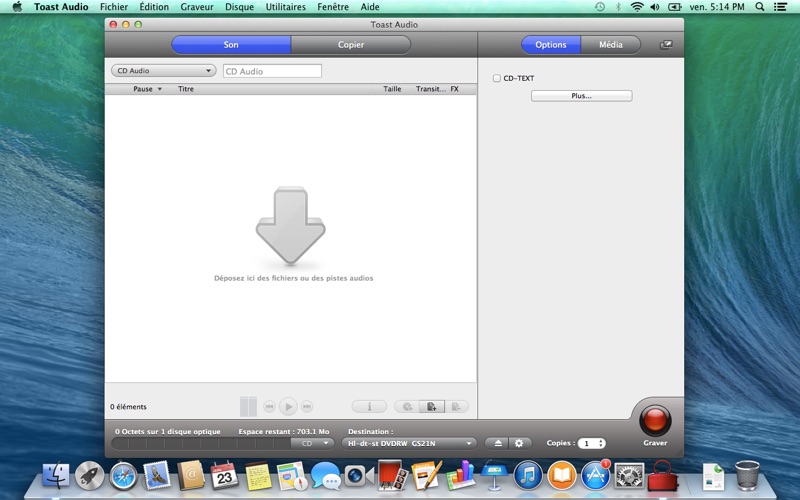The width and height of the screenshot is (800, 500).
Task: Open the Aide menu
Action: (x=370, y=7)
